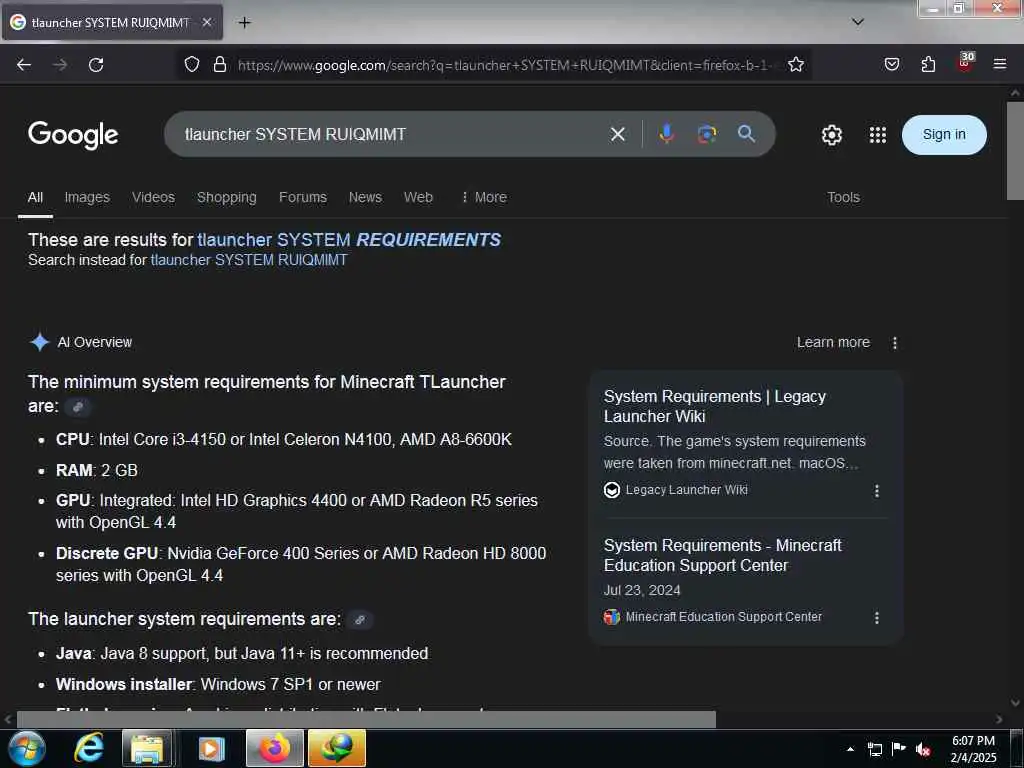The width and height of the screenshot is (1024, 768).
Task: Submit search with the magnifier icon
Action: 746,134
